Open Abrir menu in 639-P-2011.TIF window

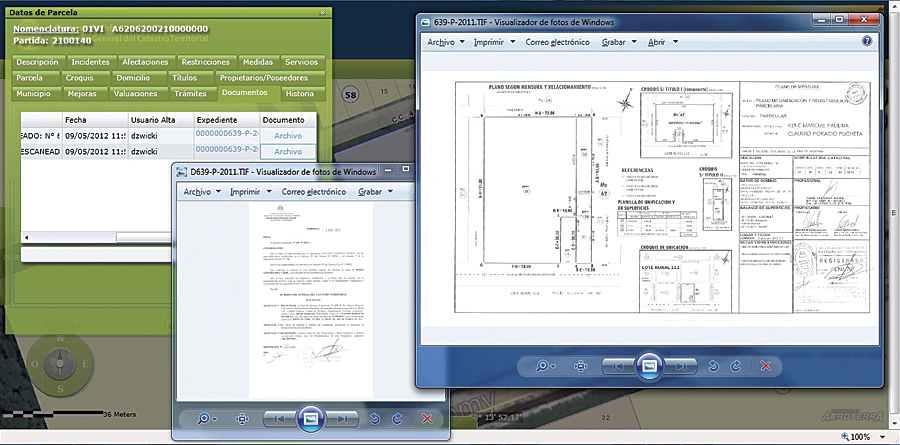(662, 42)
